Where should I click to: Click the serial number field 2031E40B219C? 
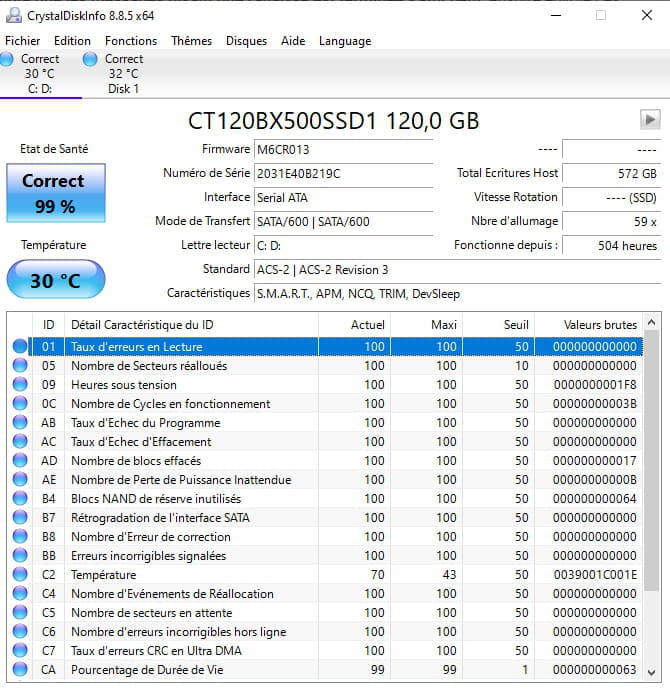344,174
